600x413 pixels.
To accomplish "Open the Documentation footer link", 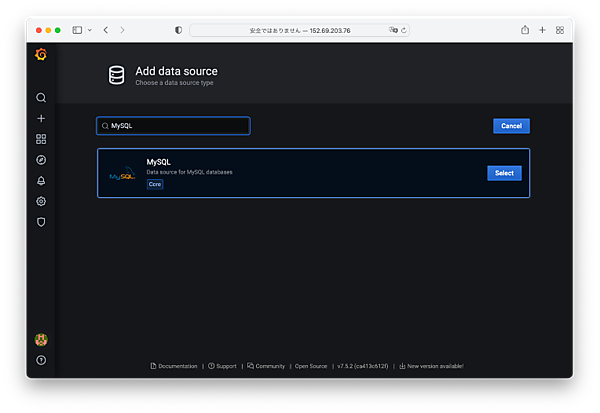I will [x=174, y=366].
